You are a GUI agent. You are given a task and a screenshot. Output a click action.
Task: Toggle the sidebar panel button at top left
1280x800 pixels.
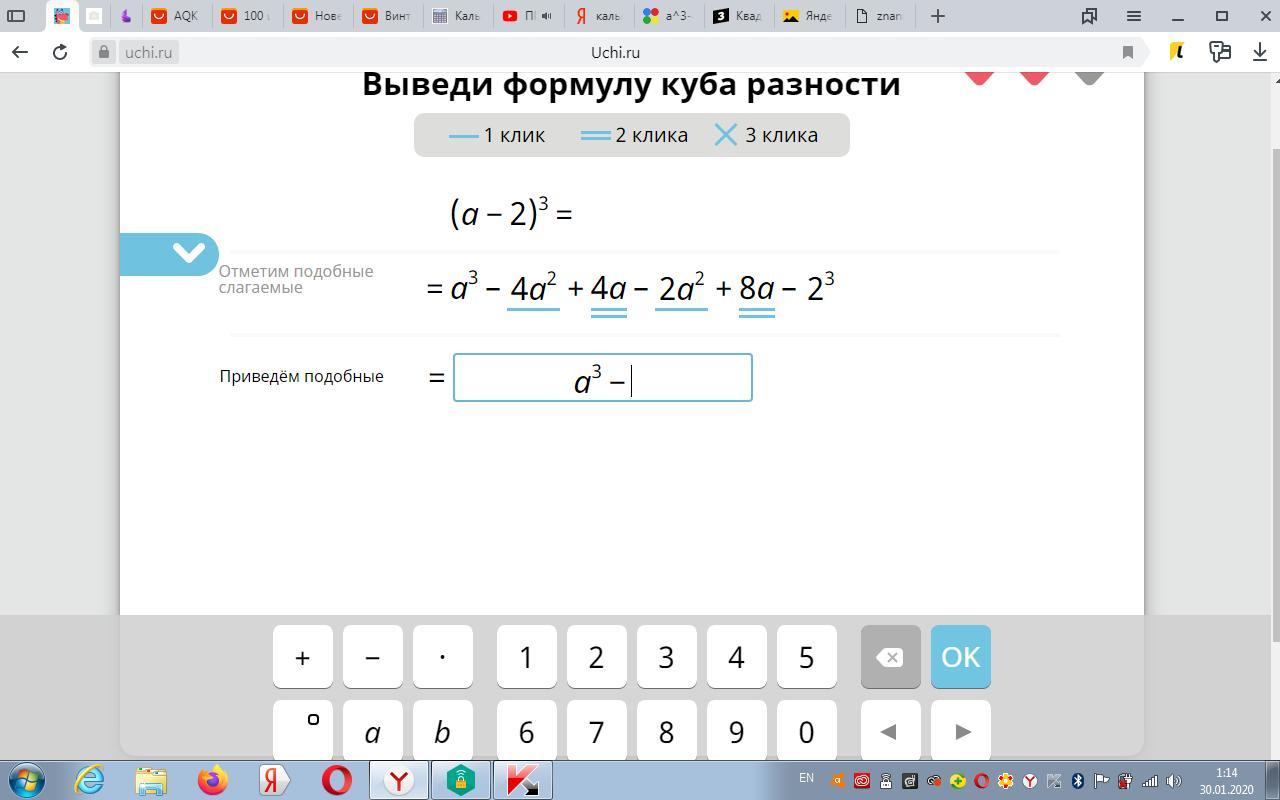click(x=16, y=16)
